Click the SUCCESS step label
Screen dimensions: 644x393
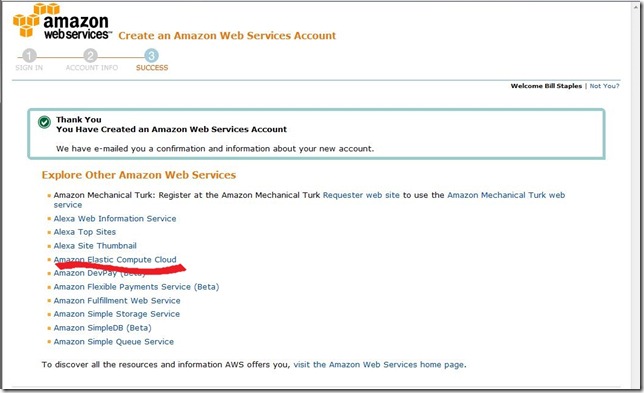pyautogui.click(x=152, y=68)
